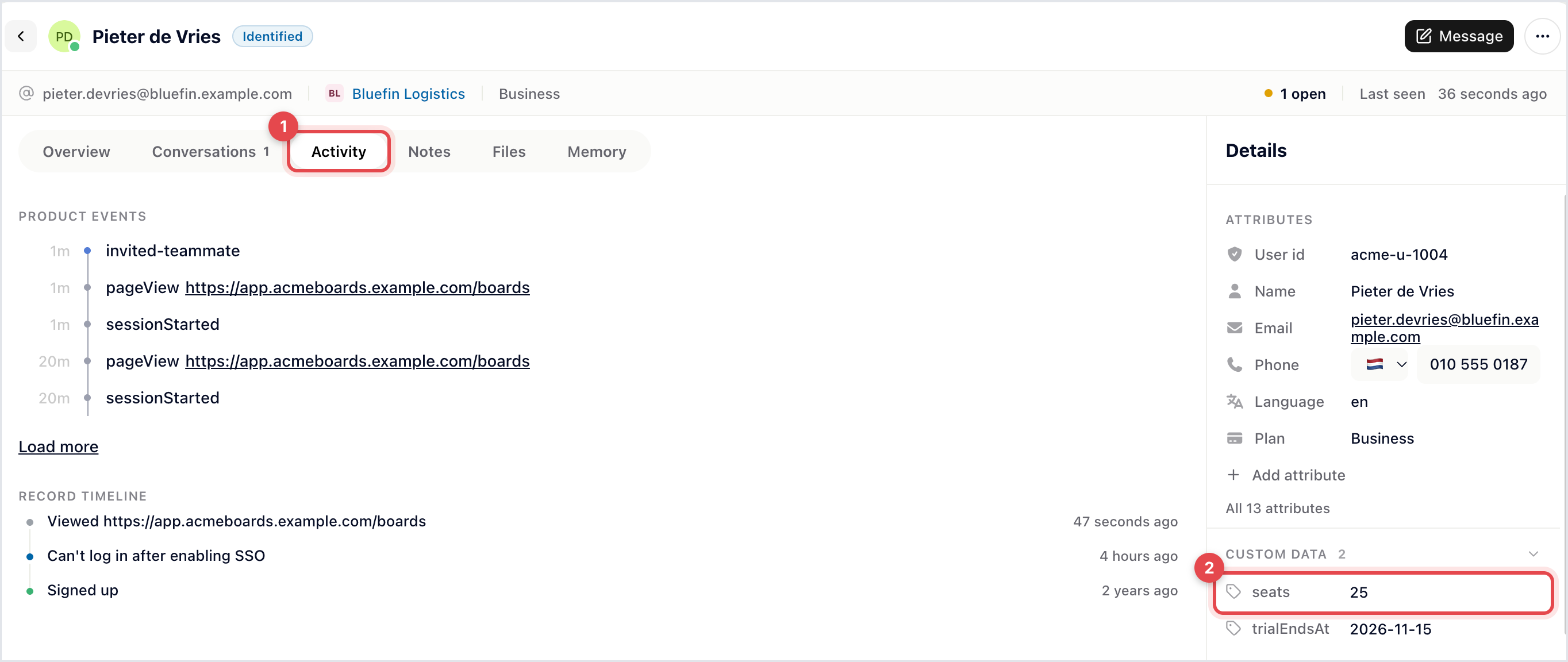Click "Can't log in after enabling SSO" entry

(x=156, y=556)
